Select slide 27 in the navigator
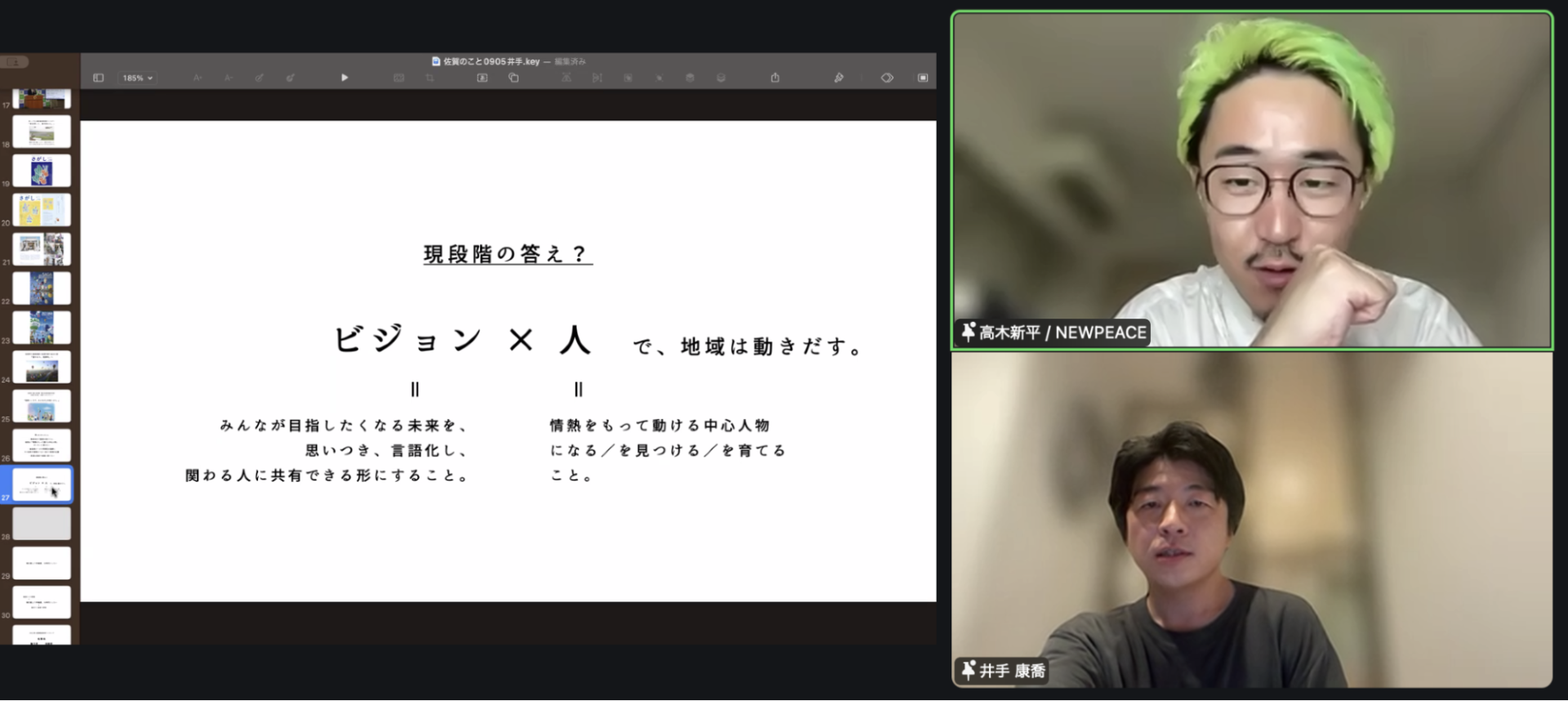The height and width of the screenshot is (701, 1568). [42, 484]
